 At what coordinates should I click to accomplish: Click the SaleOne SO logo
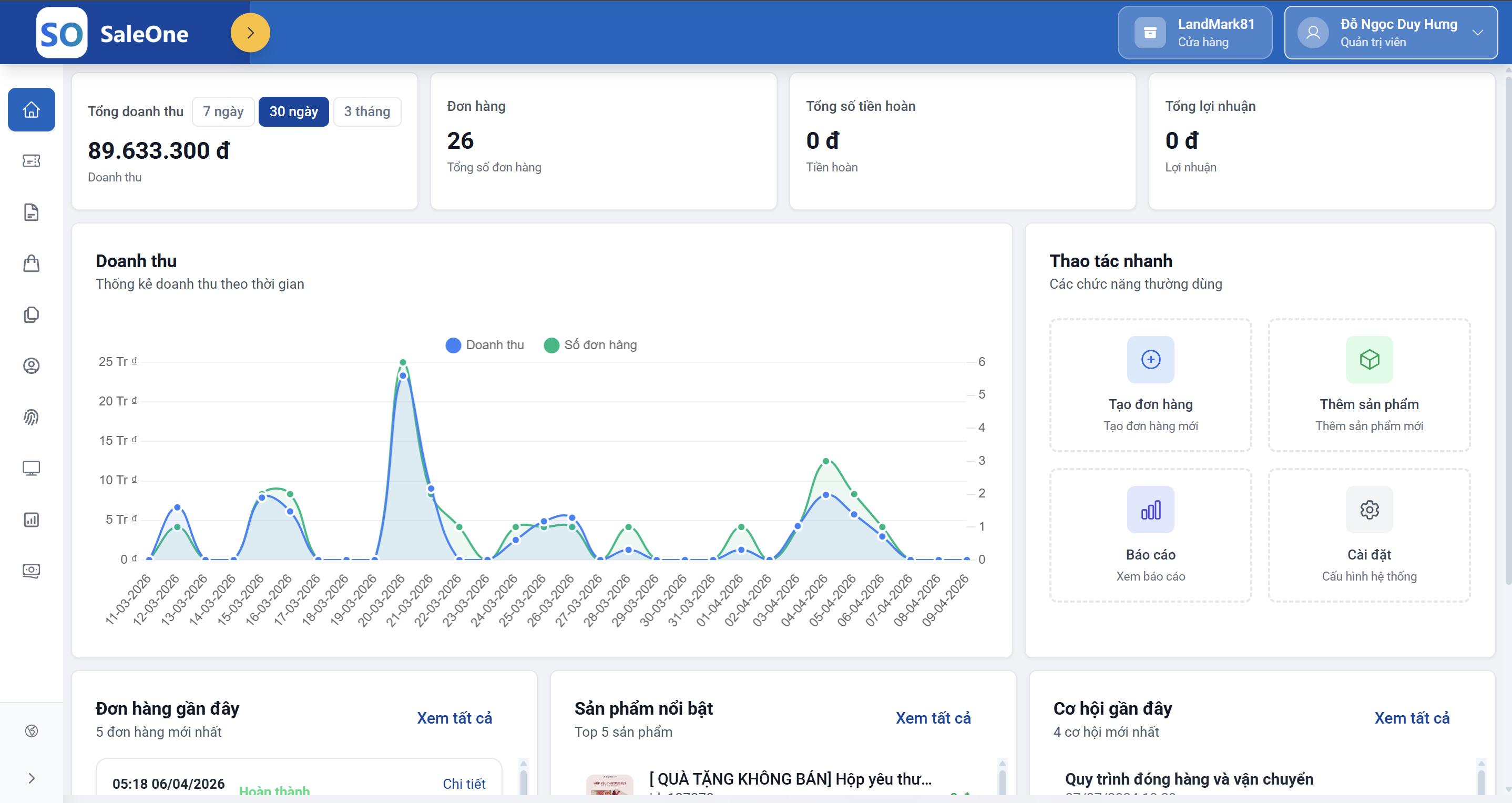[62, 33]
